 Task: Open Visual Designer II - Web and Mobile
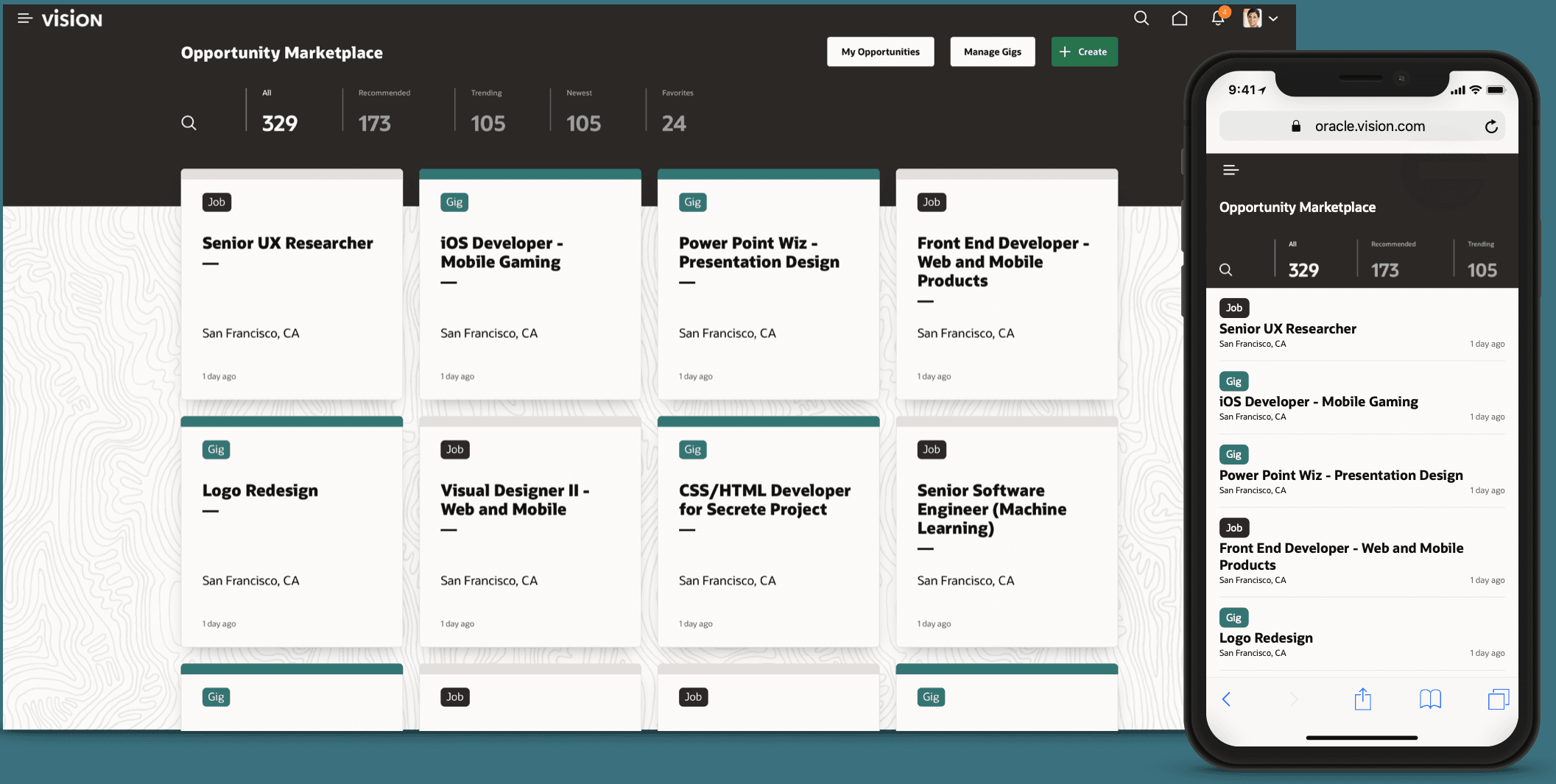530,532
